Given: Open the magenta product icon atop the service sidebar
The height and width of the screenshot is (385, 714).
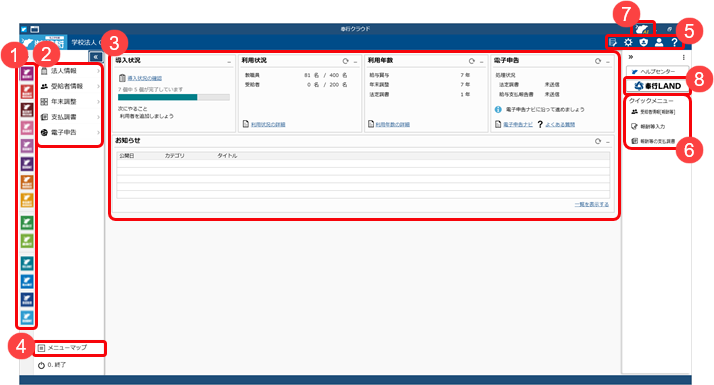Looking at the screenshot, I should (27, 74).
